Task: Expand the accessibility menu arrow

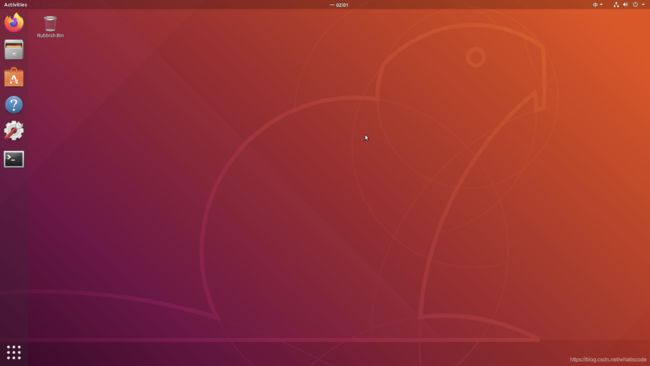Action: (601, 5)
